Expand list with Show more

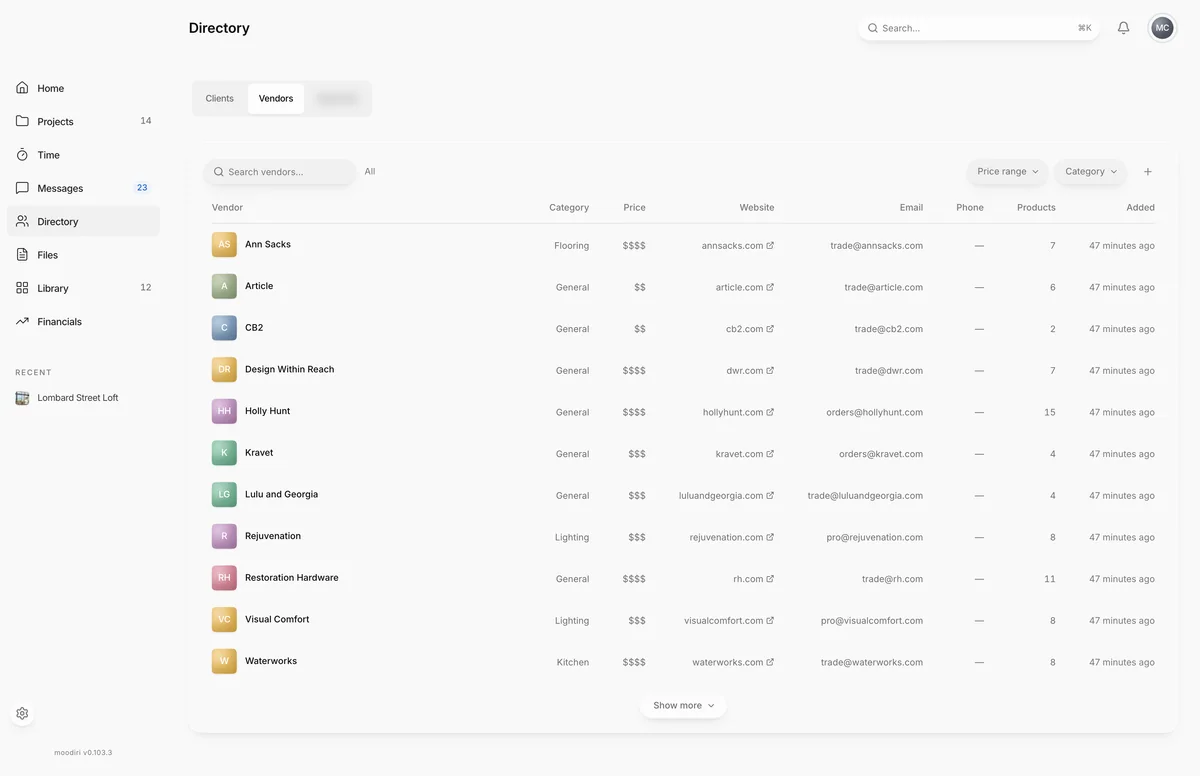tap(683, 705)
